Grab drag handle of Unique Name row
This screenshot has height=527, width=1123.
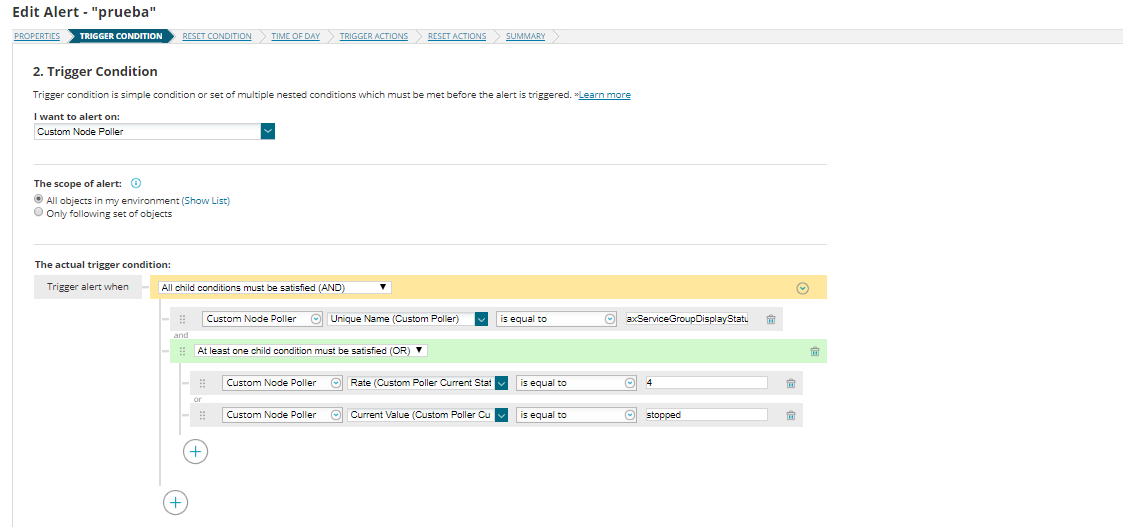tap(182, 319)
